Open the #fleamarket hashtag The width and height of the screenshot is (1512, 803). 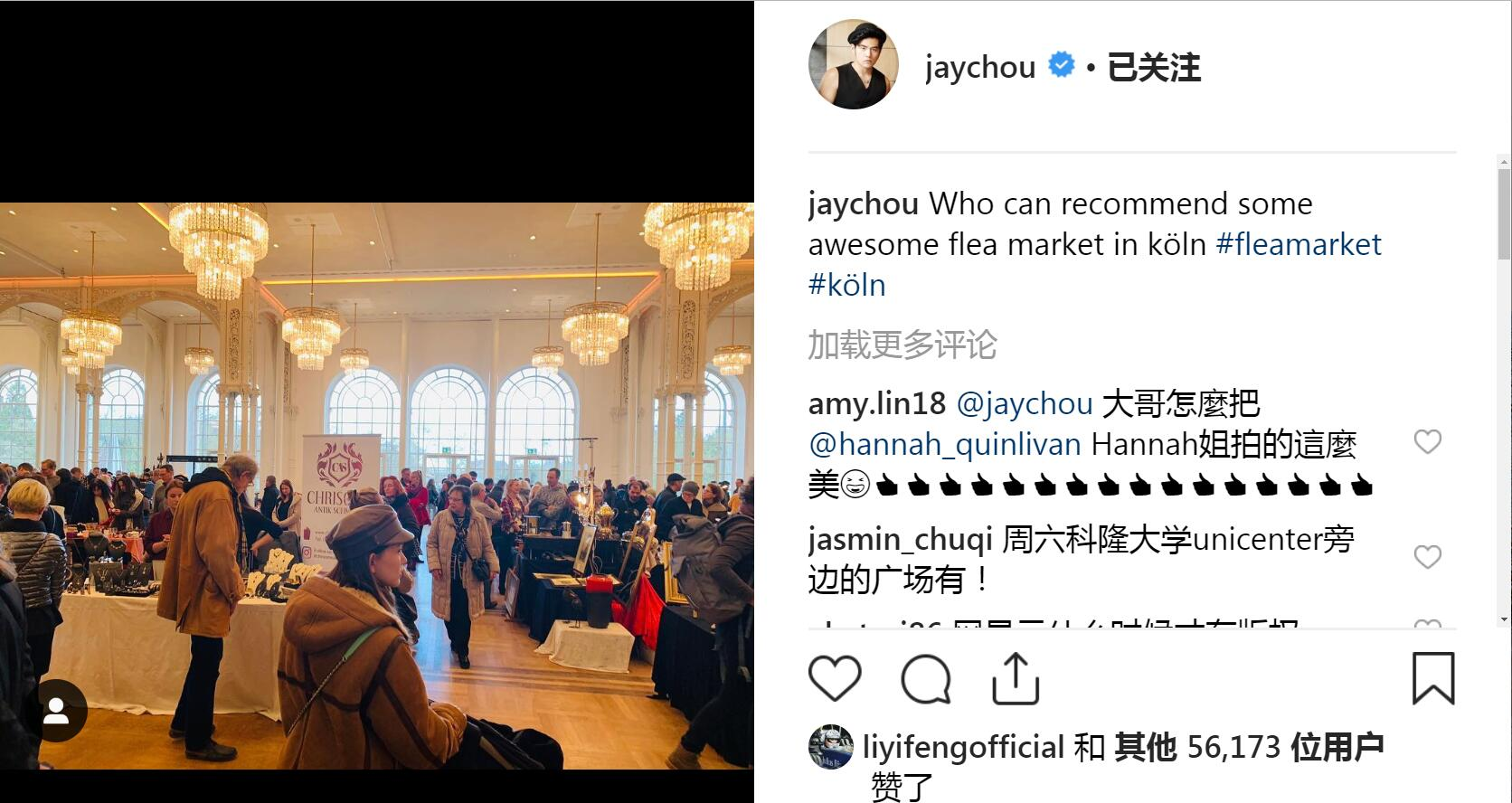[1299, 244]
